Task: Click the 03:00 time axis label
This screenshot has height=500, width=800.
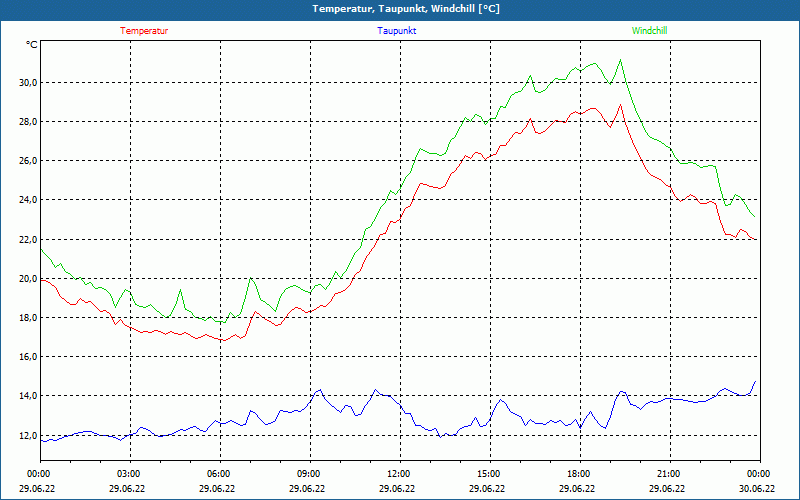Action: click(x=131, y=474)
